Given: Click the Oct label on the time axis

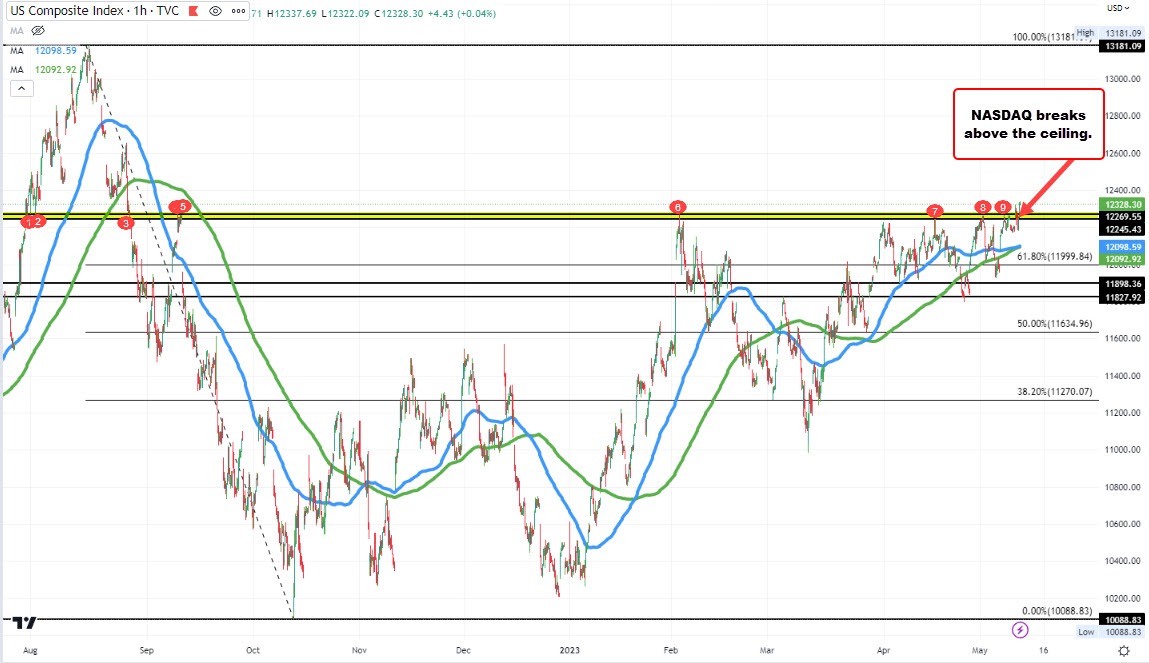Looking at the screenshot, I should pos(253,650).
